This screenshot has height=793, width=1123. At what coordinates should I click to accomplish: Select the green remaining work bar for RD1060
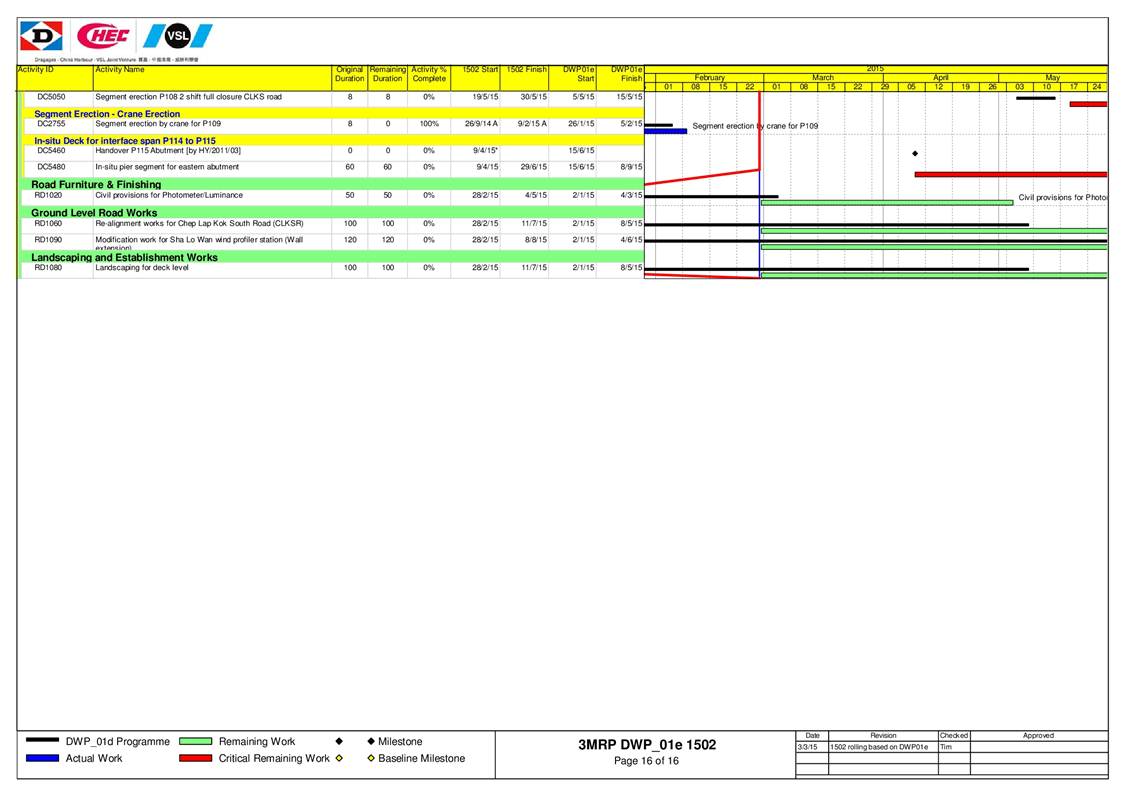click(x=934, y=231)
